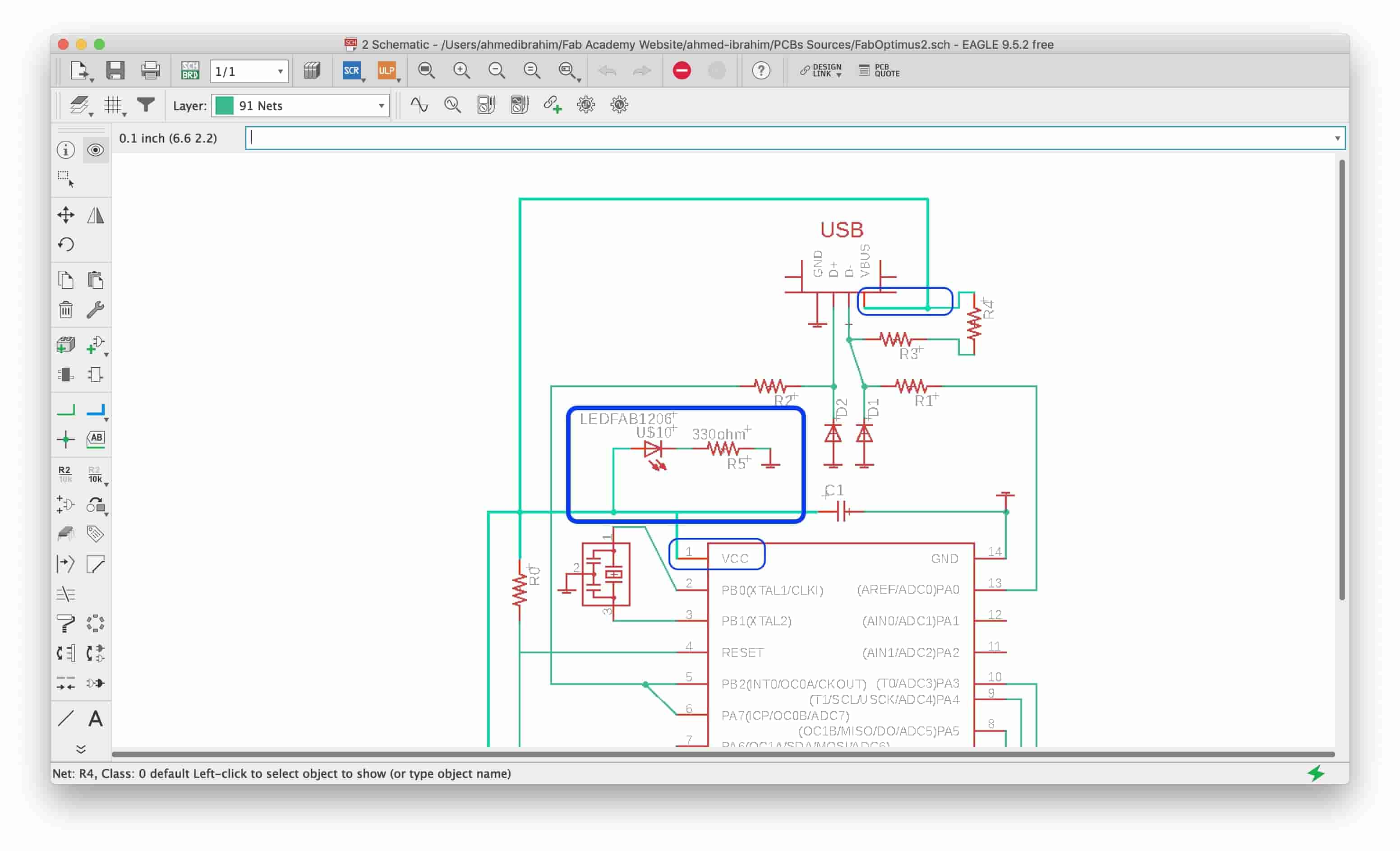This screenshot has width=1400, height=851.
Task: Select the Mirror tool
Action: point(96,215)
